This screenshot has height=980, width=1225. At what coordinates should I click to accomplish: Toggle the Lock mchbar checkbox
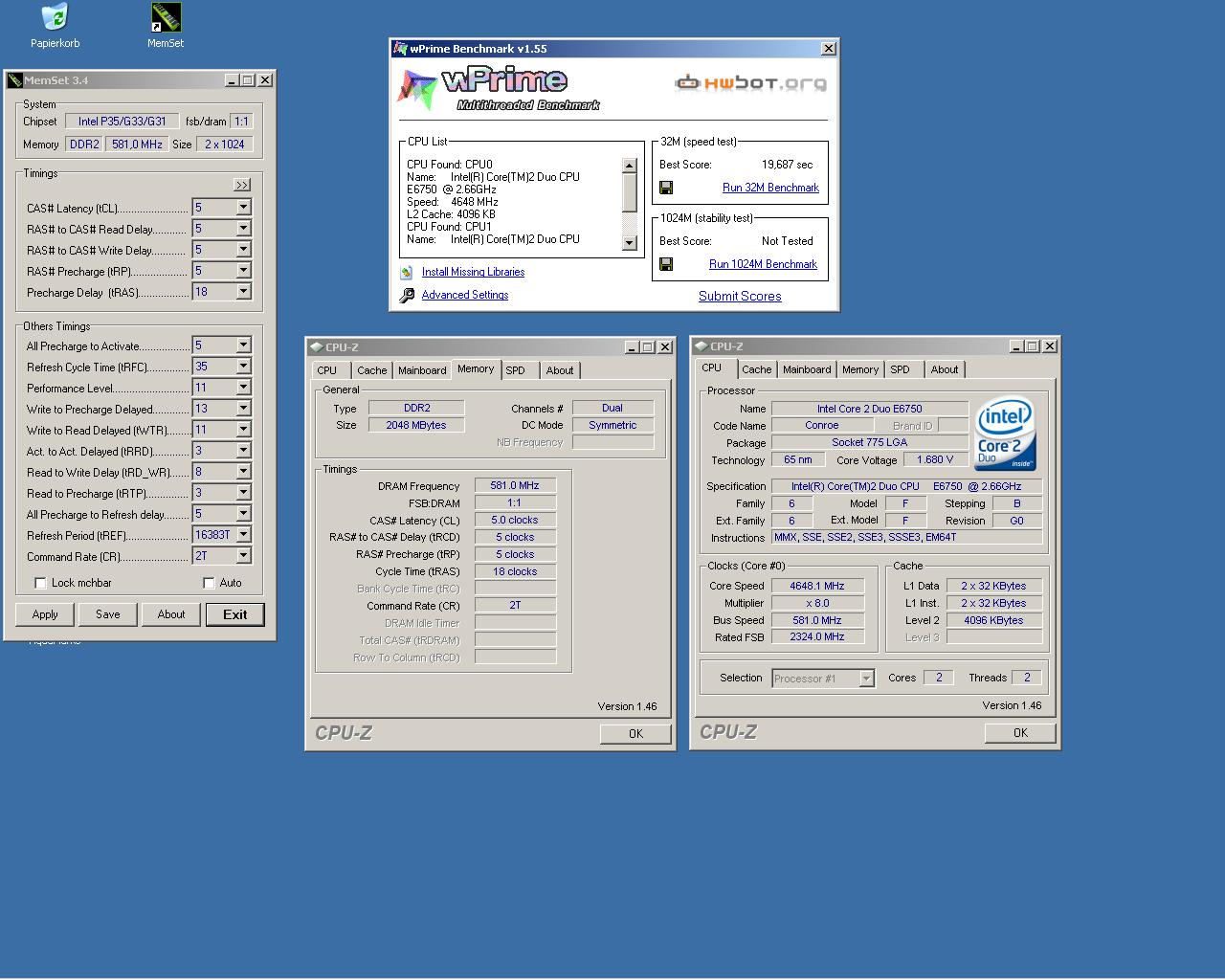click(x=40, y=583)
